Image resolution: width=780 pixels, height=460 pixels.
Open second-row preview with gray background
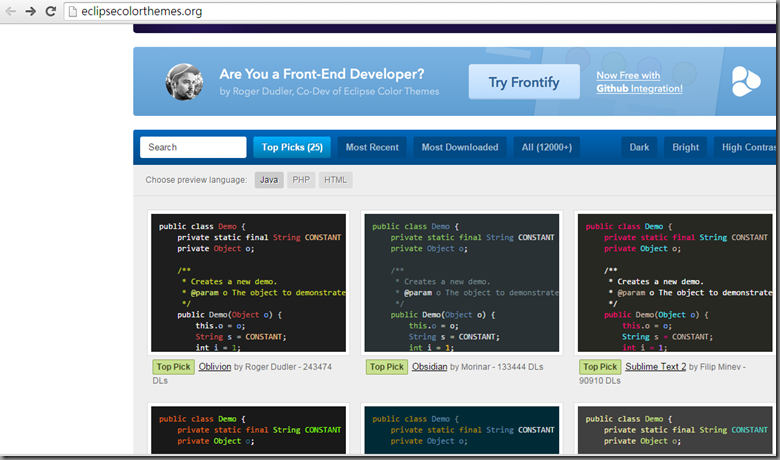675,430
